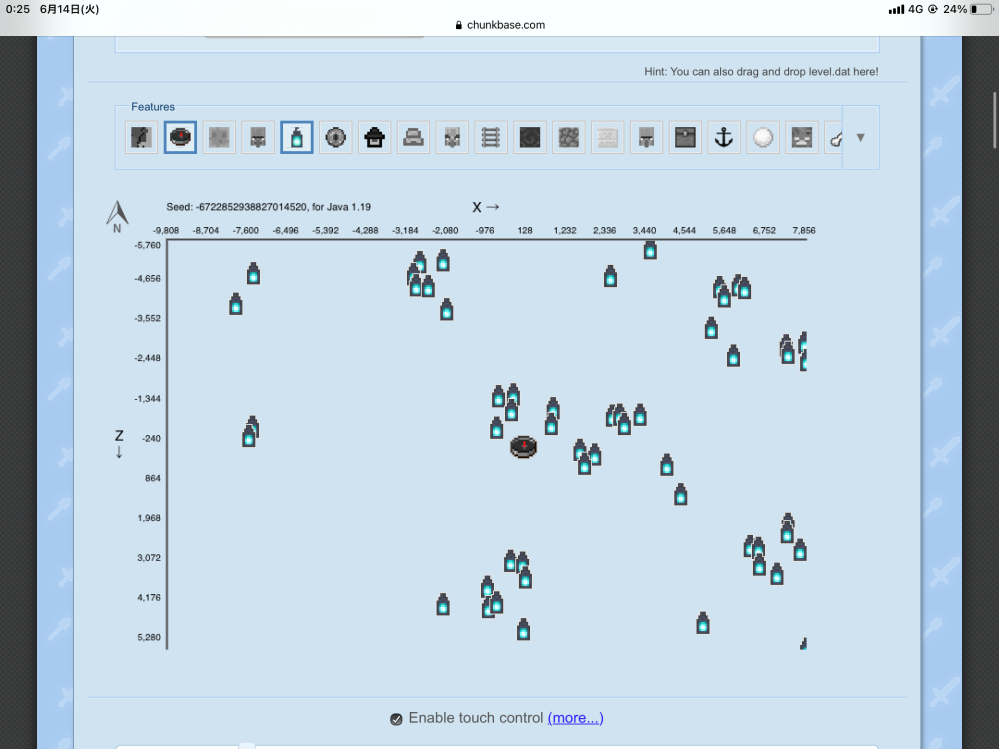Enable the partially hidden bone feature icon
The height and width of the screenshot is (749, 999).
tap(833, 138)
